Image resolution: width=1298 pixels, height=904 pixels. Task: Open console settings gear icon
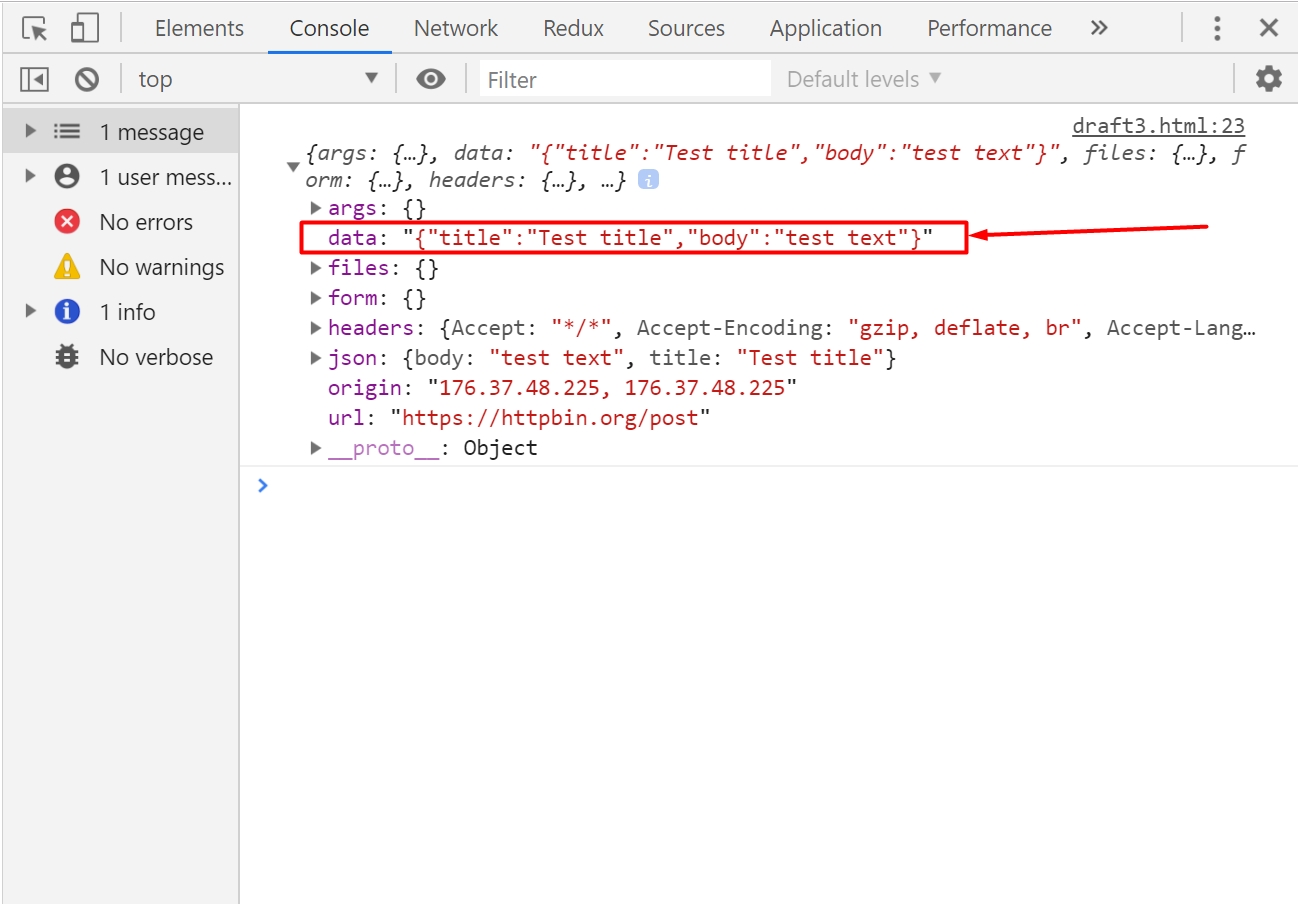pos(1268,79)
